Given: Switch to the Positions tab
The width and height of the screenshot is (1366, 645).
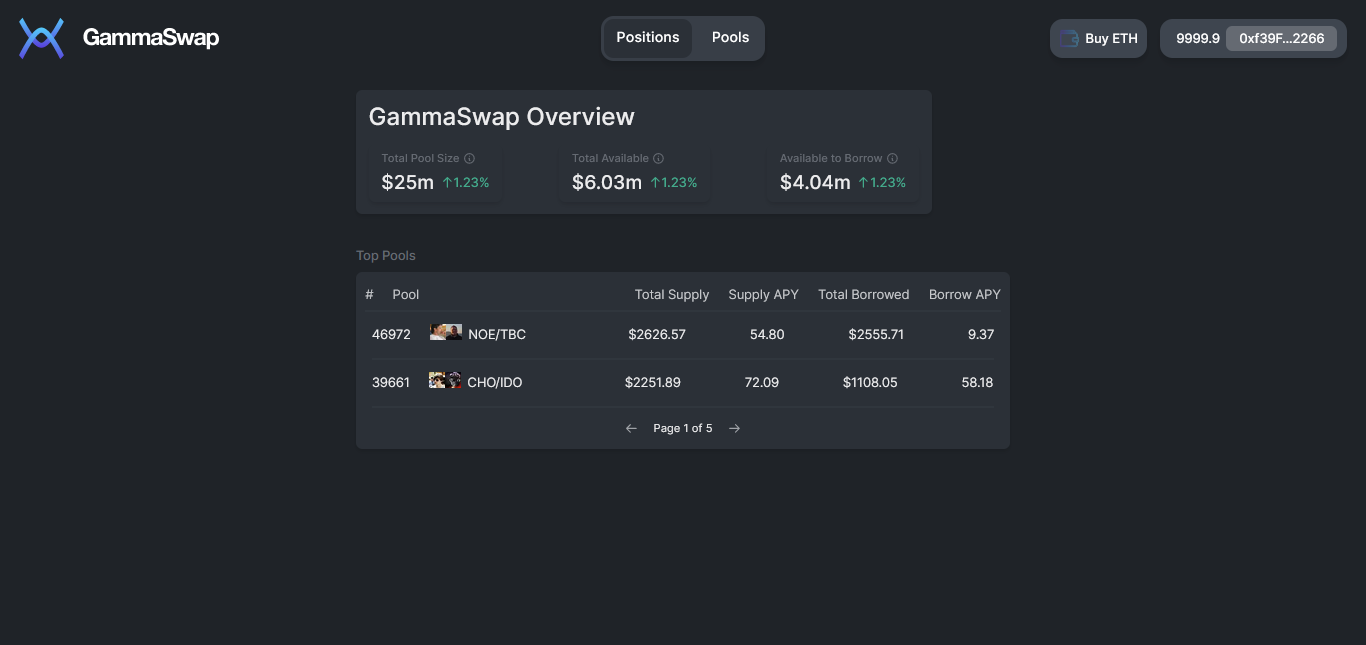Looking at the screenshot, I should pyautogui.click(x=648, y=38).
